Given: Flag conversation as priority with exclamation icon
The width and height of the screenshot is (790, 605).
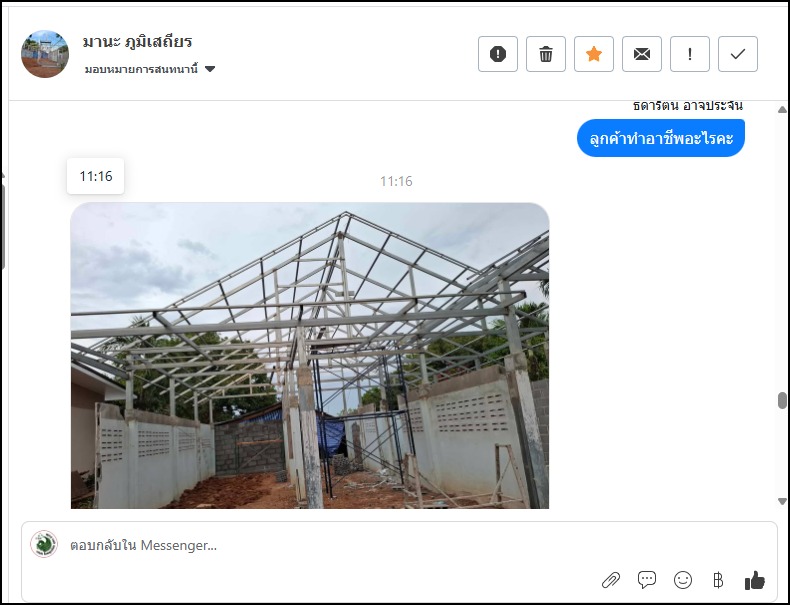Looking at the screenshot, I should point(690,54).
